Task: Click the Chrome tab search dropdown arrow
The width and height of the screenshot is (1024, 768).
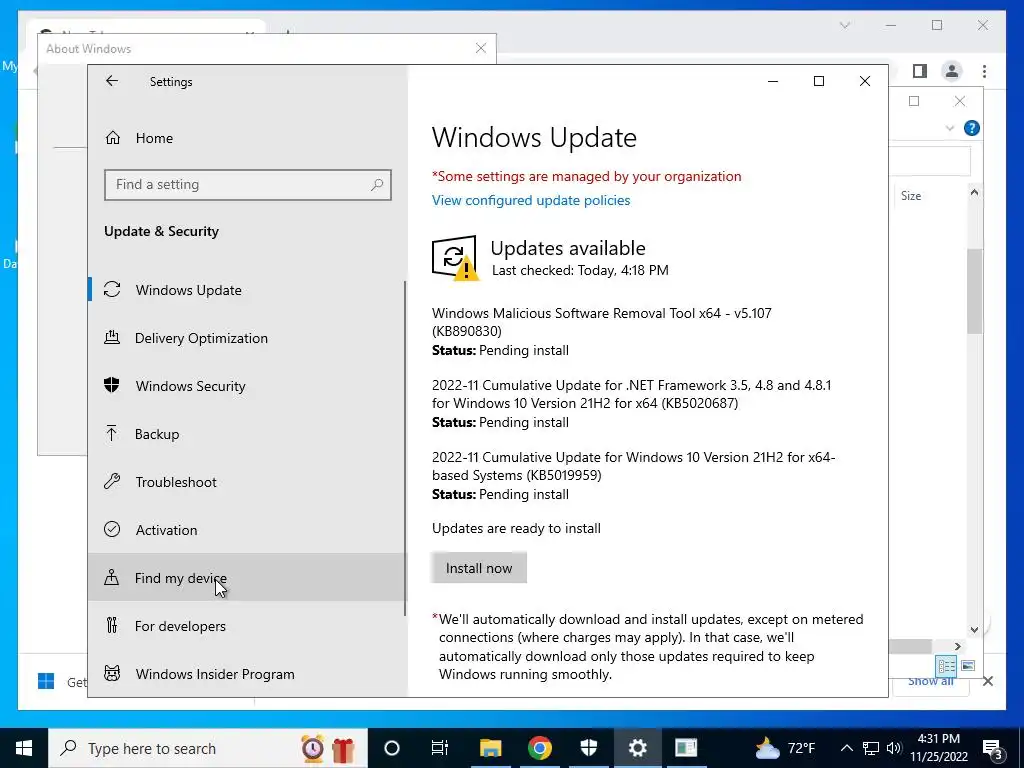Action: (x=844, y=25)
